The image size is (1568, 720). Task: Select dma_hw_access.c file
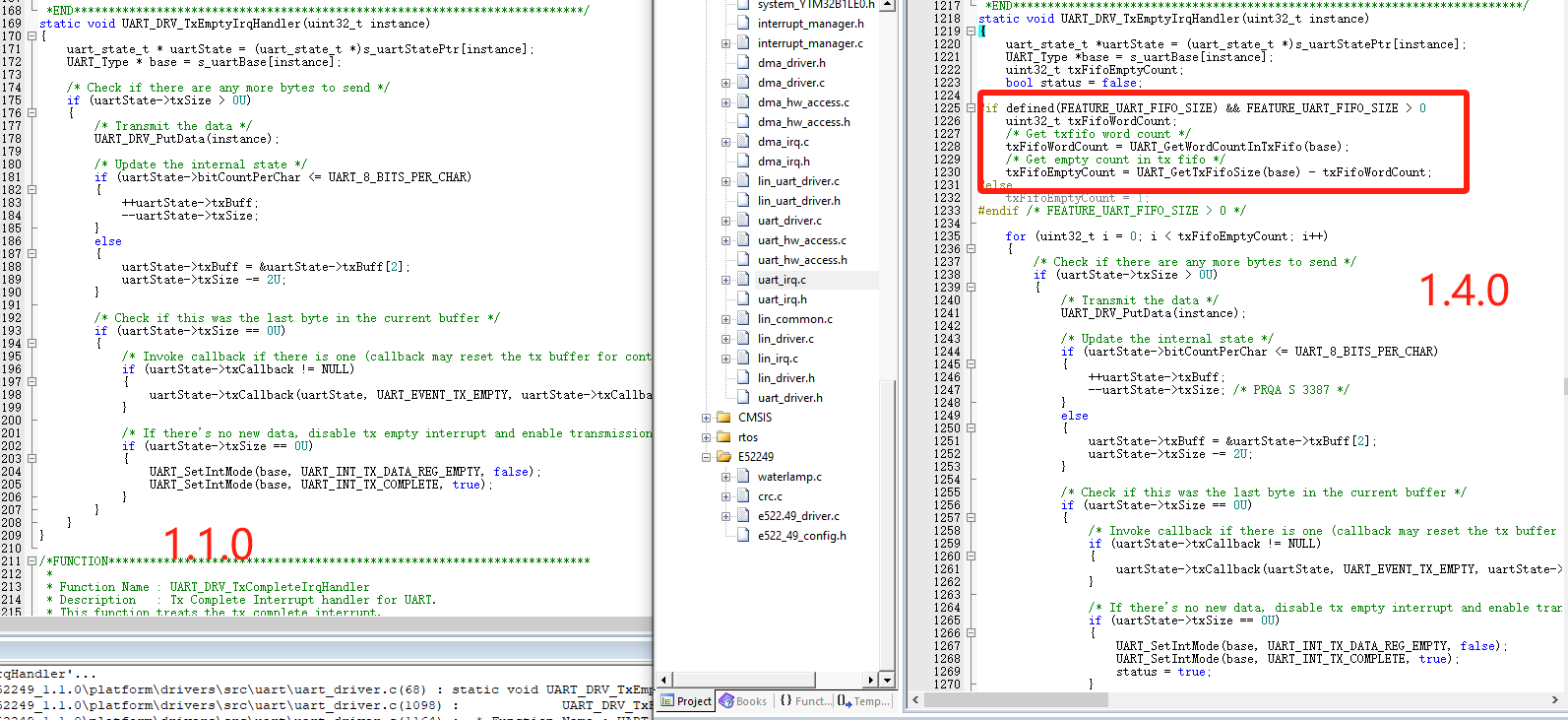(803, 102)
